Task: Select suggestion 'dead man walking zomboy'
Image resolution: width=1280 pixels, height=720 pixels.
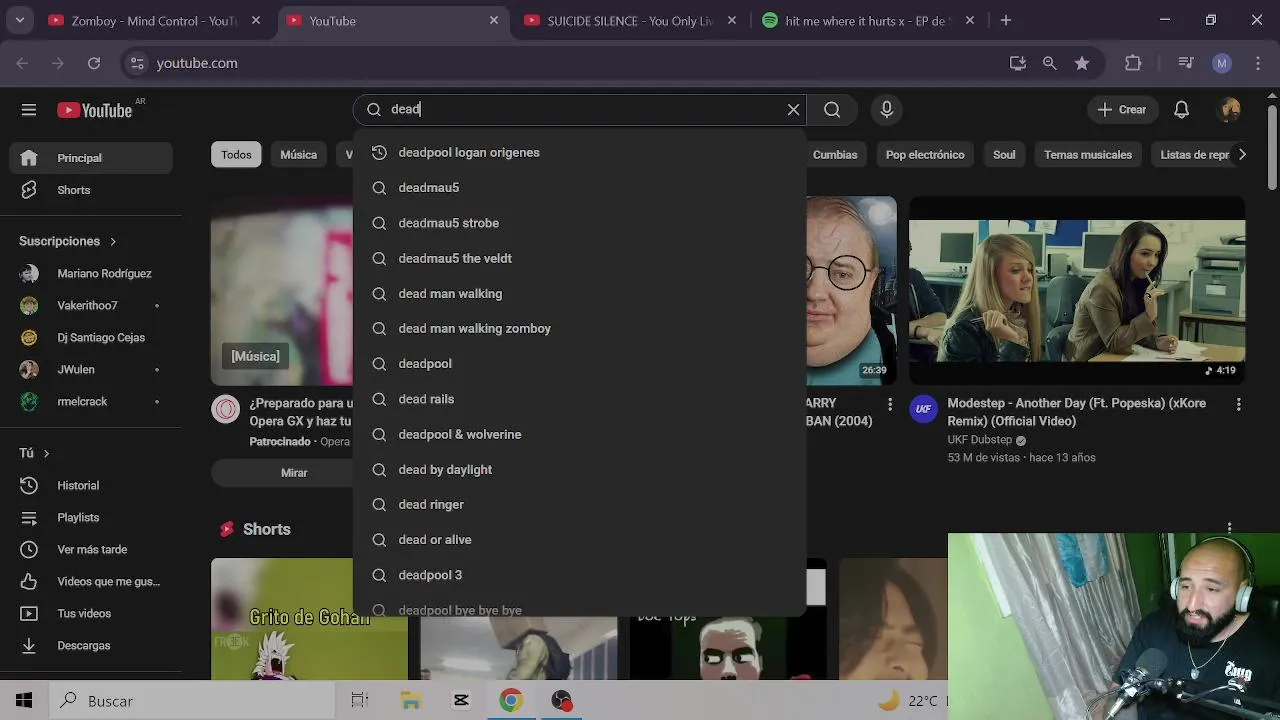Action: pyautogui.click(x=579, y=328)
